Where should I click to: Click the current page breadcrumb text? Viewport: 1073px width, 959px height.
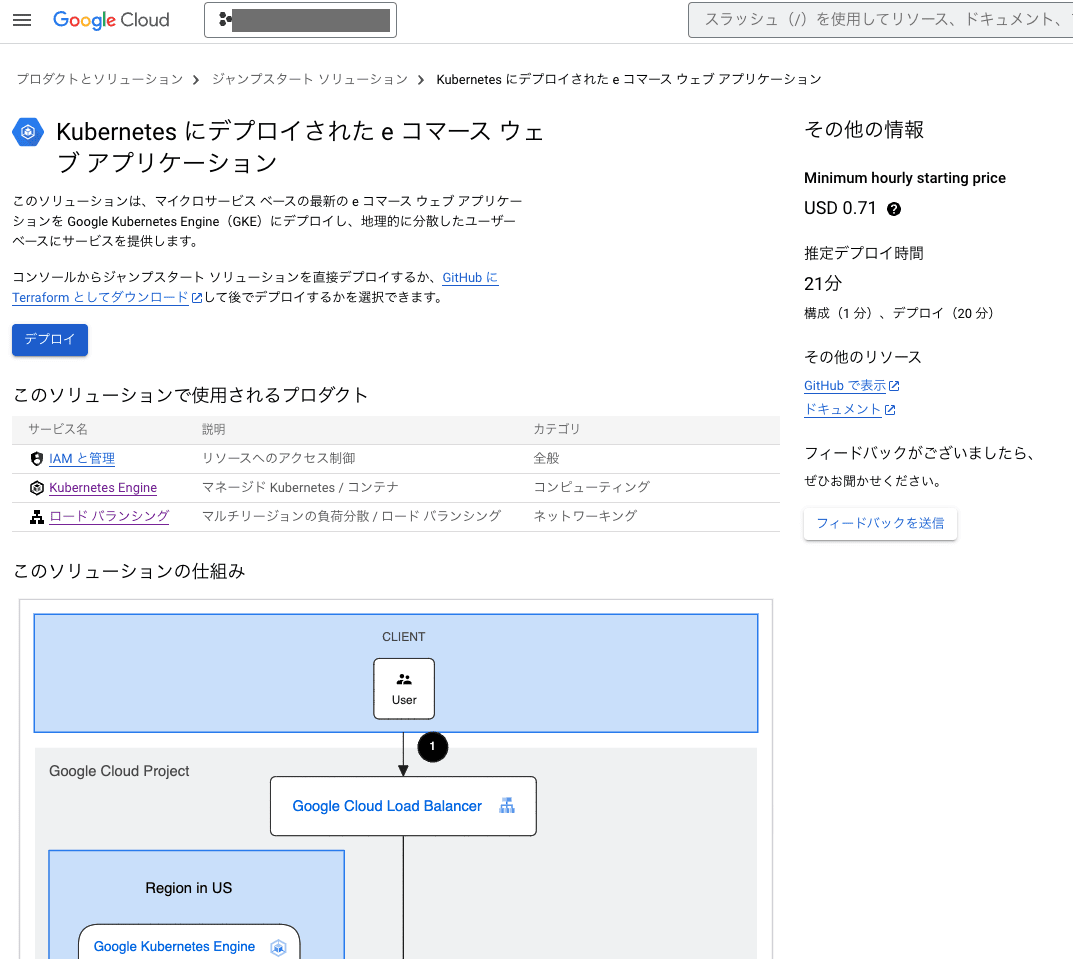point(629,79)
